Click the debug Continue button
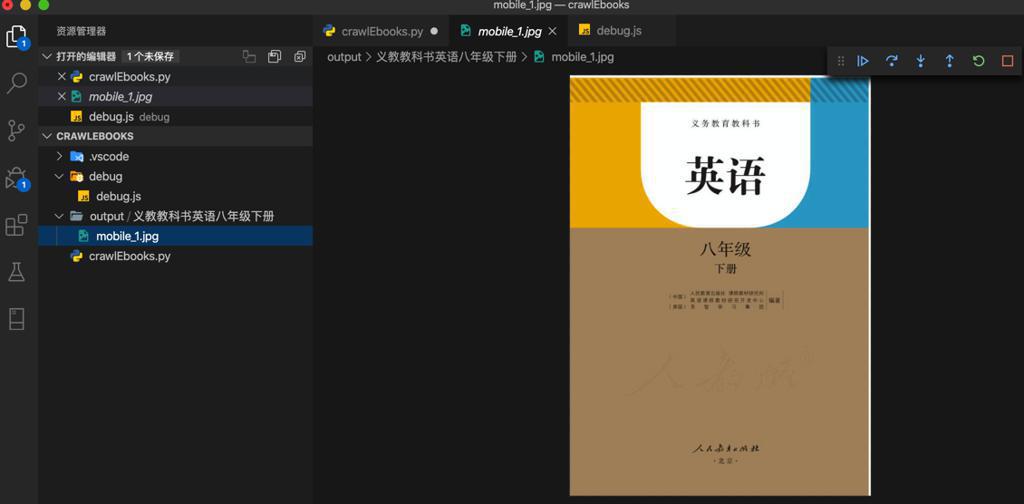 [x=863, y=61]
